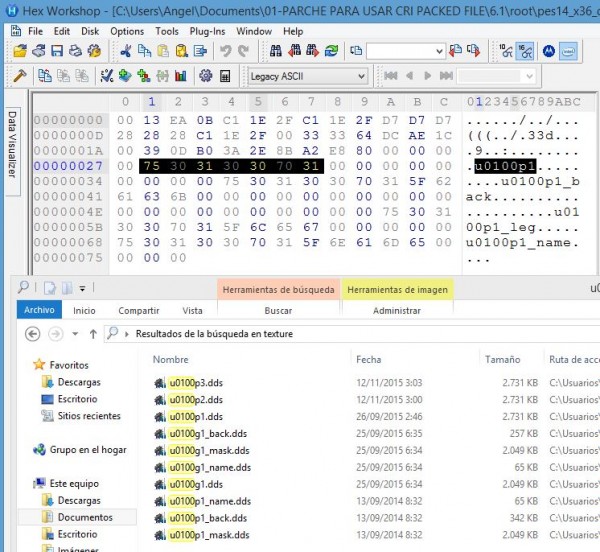Screen dimensions: 600x552
Task: Click the Find Next binoculars with right arrow
Action: (313, 50)
